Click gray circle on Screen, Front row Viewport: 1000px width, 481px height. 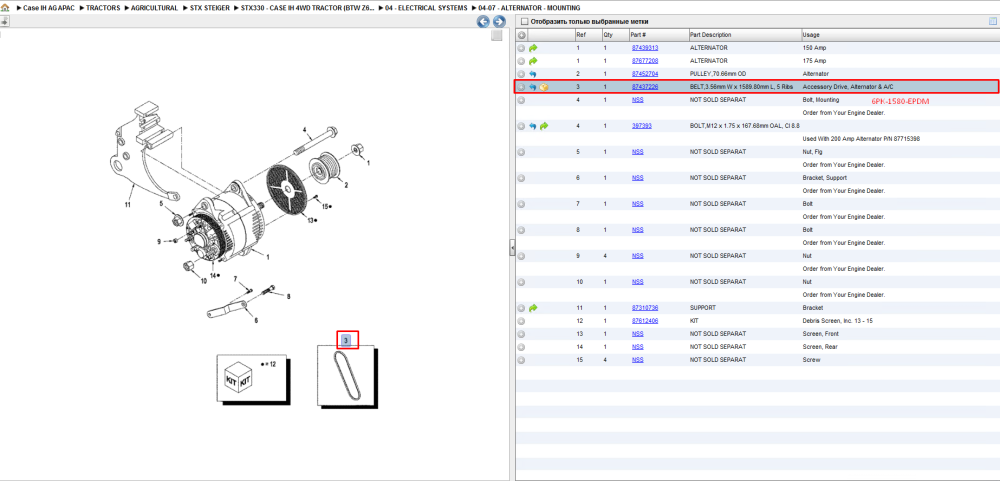click(521, 334)
